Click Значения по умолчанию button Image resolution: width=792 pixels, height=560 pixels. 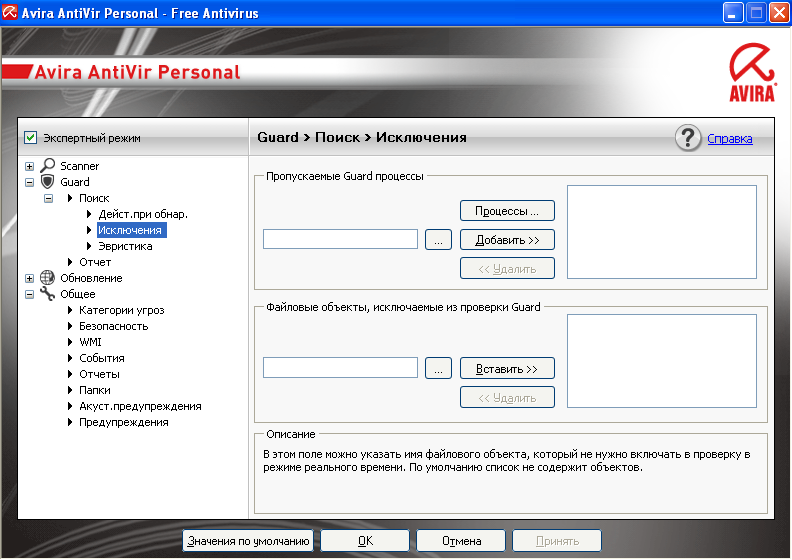pyautogui.click(x=248, y=541)
